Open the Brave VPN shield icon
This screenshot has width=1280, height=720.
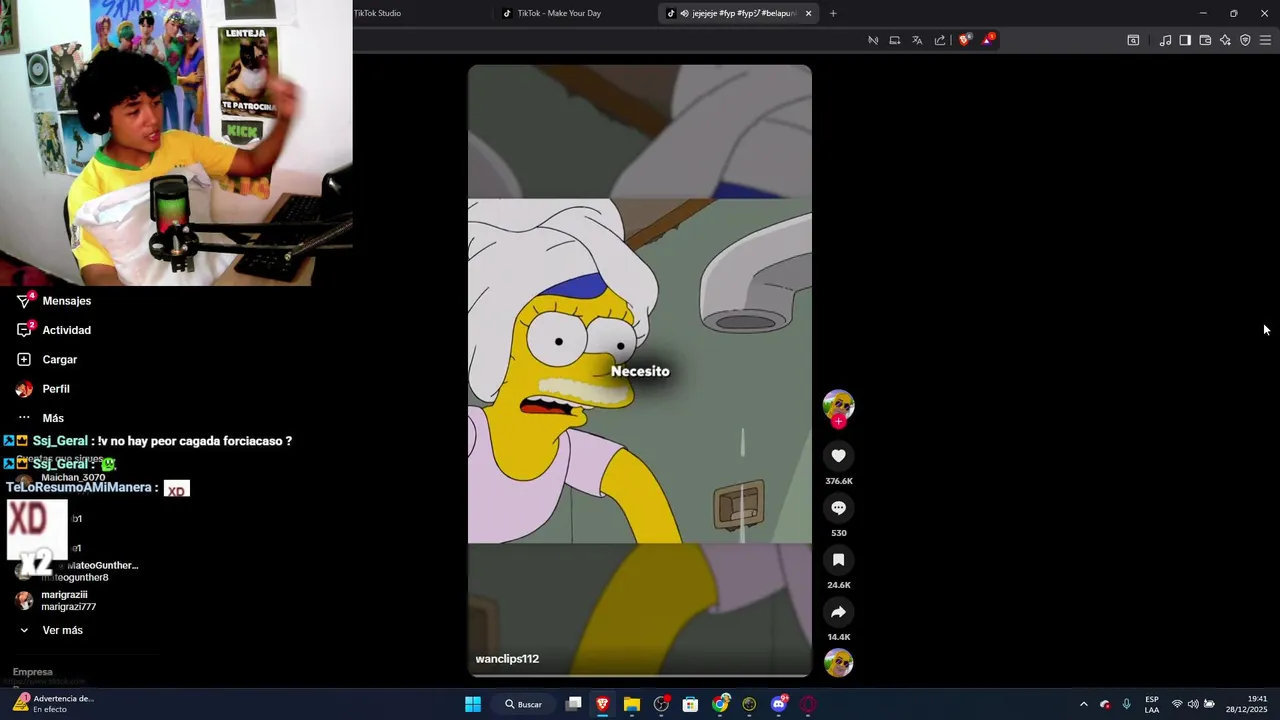(x=1245, y=40)
